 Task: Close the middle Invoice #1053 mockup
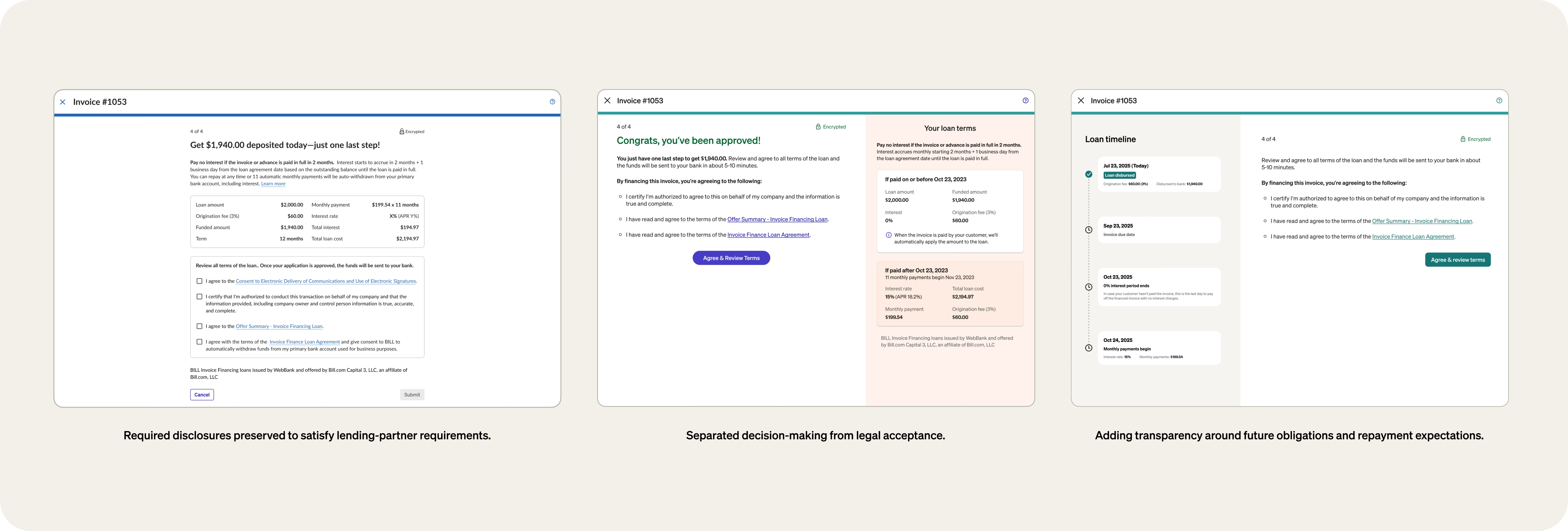click(607, 101)
